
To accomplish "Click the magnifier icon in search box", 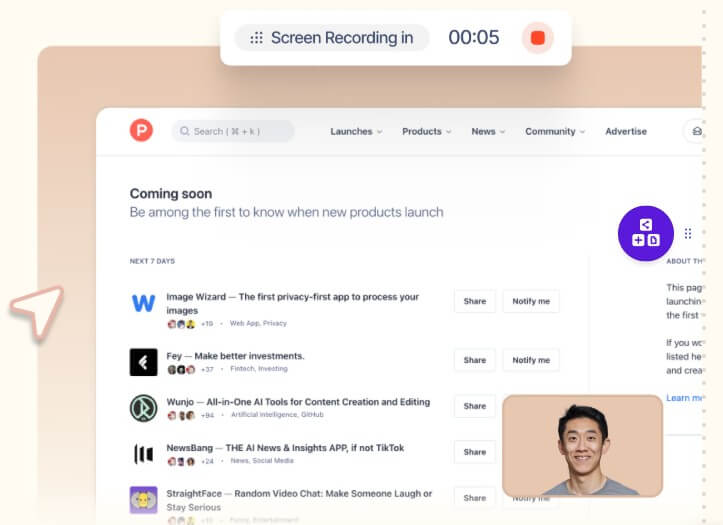I will coord(184,131).
